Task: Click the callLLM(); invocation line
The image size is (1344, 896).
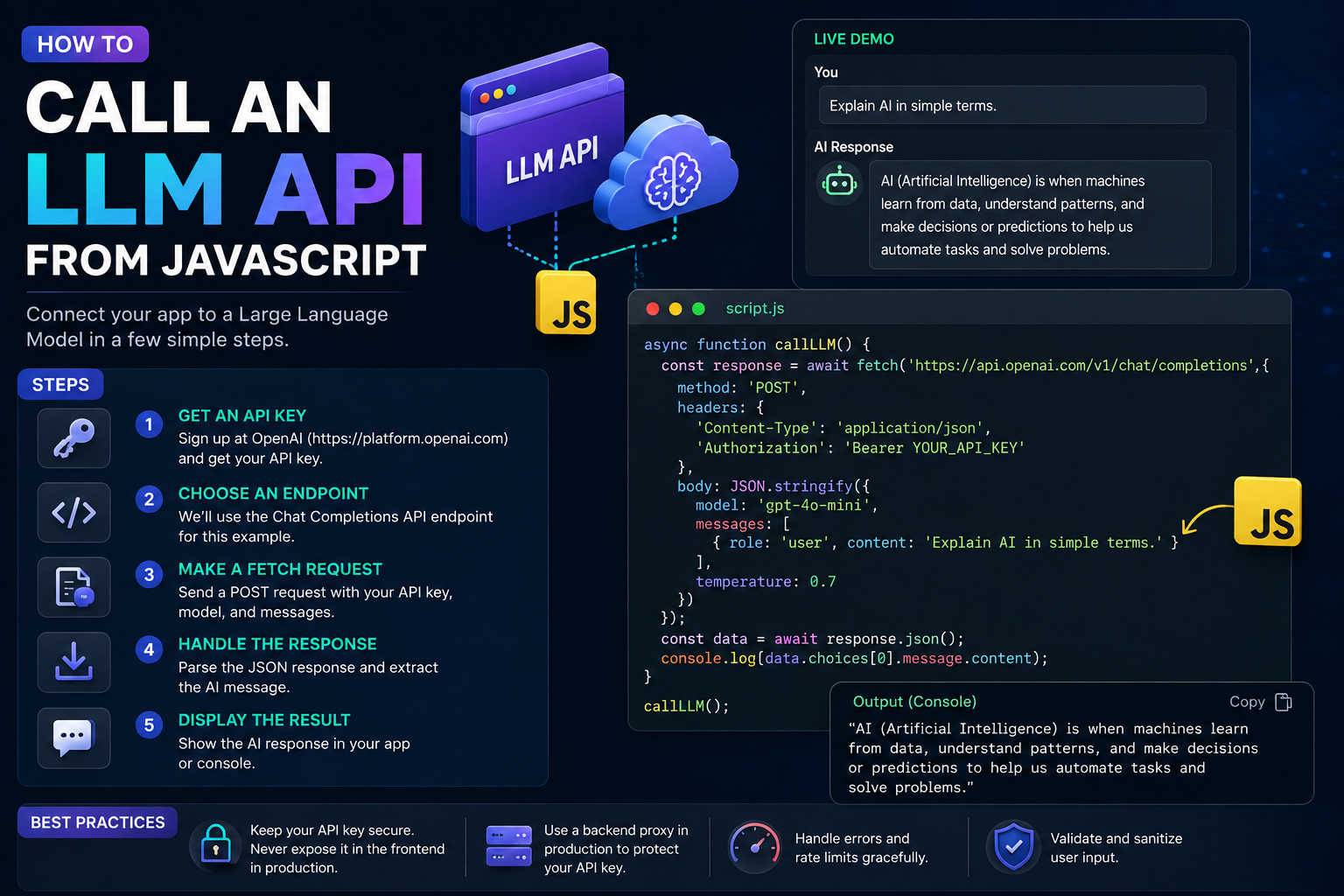Action: click(x=686, y=706)
